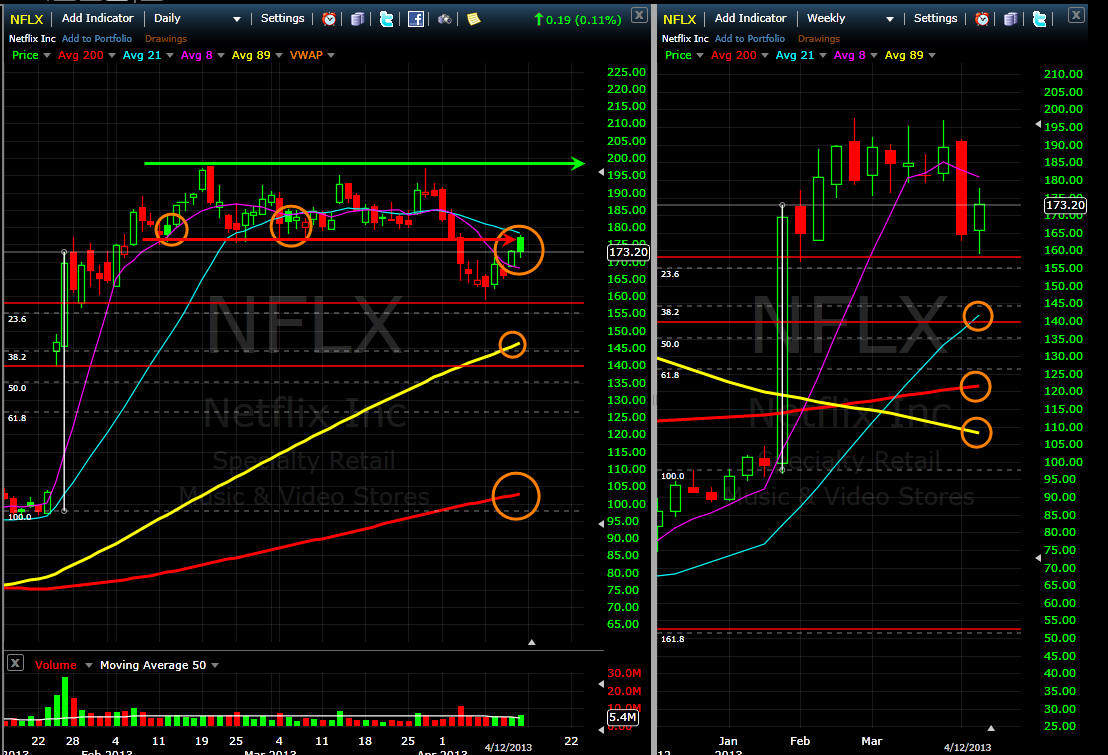Click Add Indicator in the Weekly chart
Image resolution: width=1108 pixels, height=755 pixels.
tap(750, 18)
